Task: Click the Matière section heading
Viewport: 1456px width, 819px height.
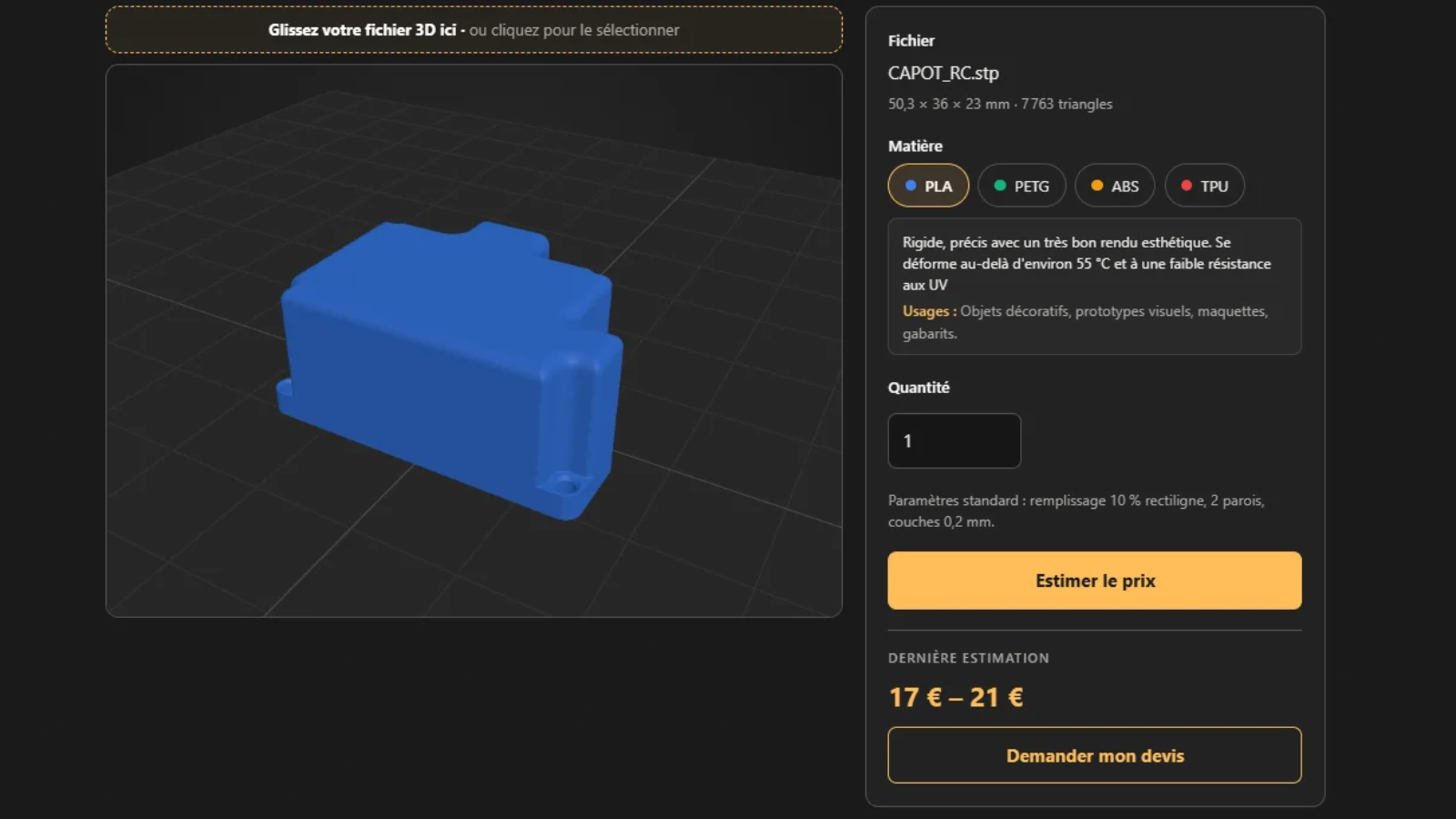Action: coord(915,146)
